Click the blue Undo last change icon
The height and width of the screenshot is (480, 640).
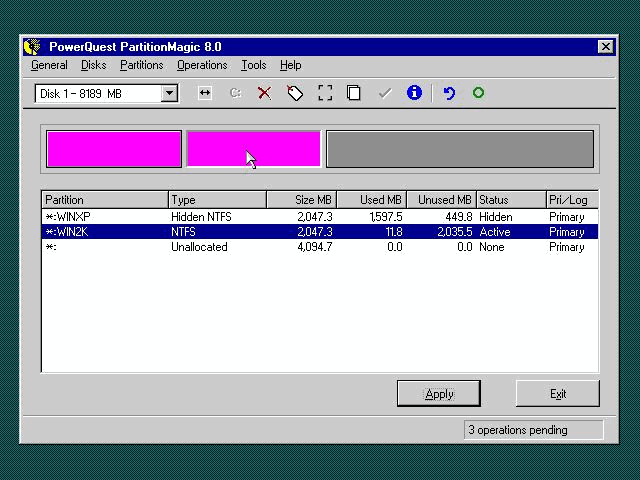coord(449,93)
